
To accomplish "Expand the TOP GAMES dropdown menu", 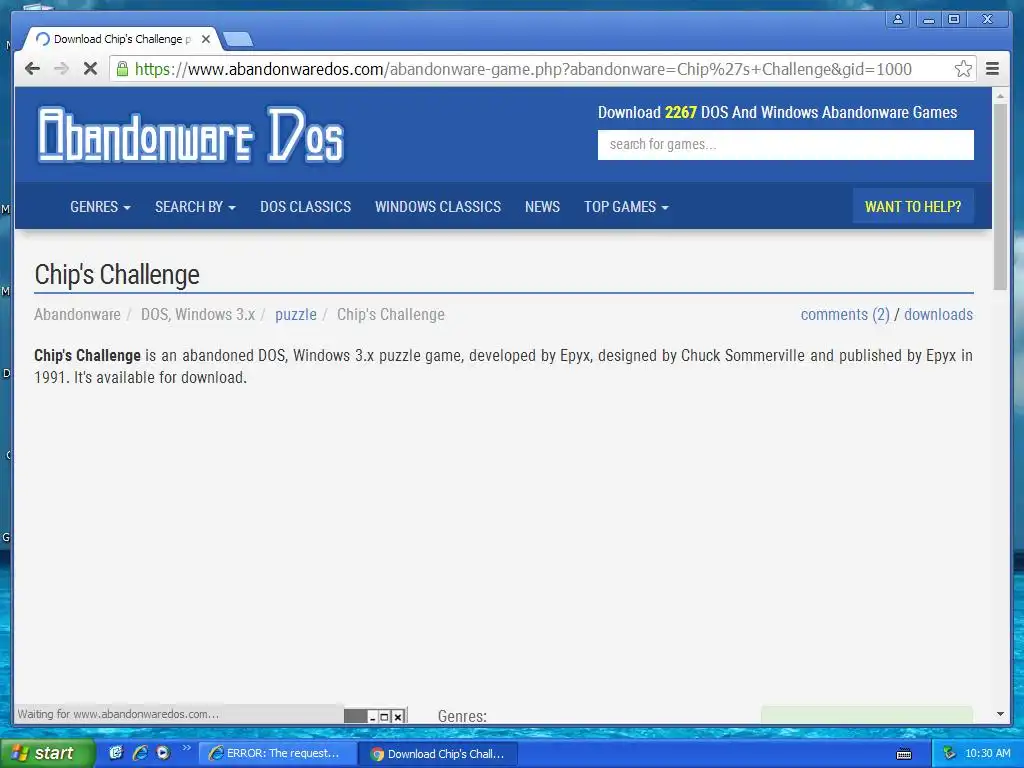I will (626, 206).
